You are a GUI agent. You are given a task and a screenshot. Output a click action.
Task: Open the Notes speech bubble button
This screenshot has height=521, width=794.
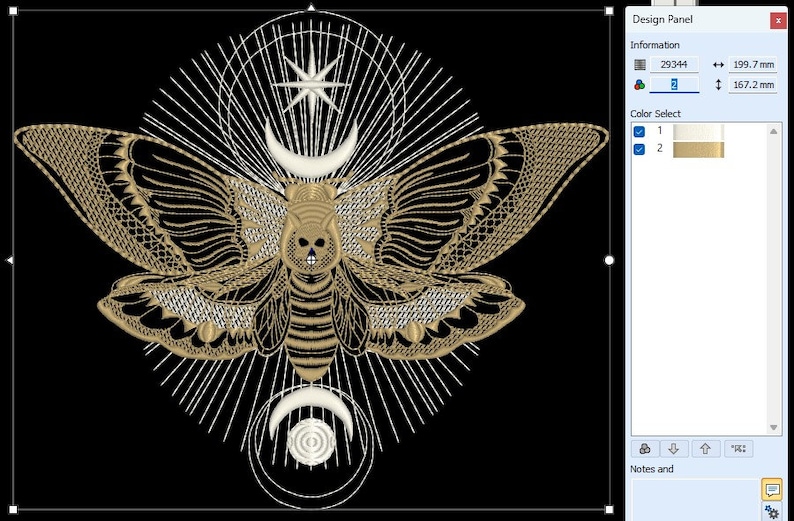(x=772, y=489)
